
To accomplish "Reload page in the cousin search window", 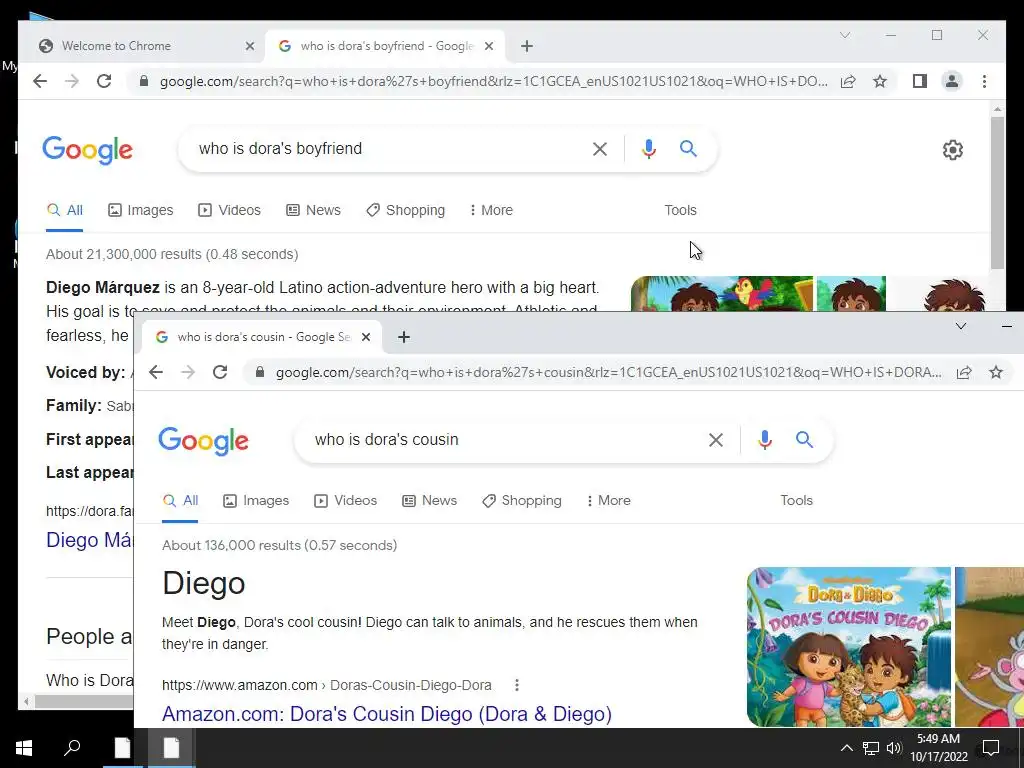I will [x=220, y=372].
